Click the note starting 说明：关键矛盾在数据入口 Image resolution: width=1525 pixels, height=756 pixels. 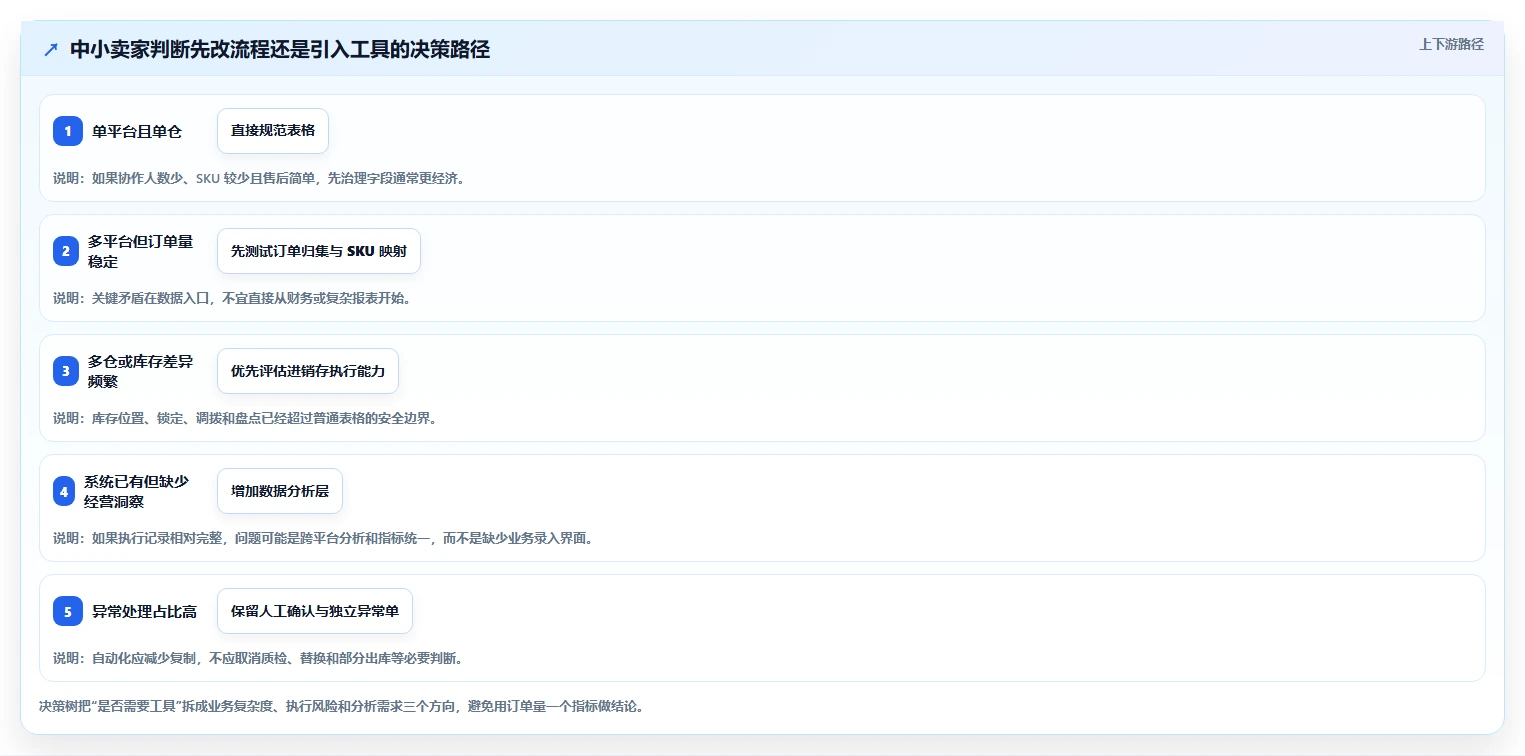click(232, 298)
